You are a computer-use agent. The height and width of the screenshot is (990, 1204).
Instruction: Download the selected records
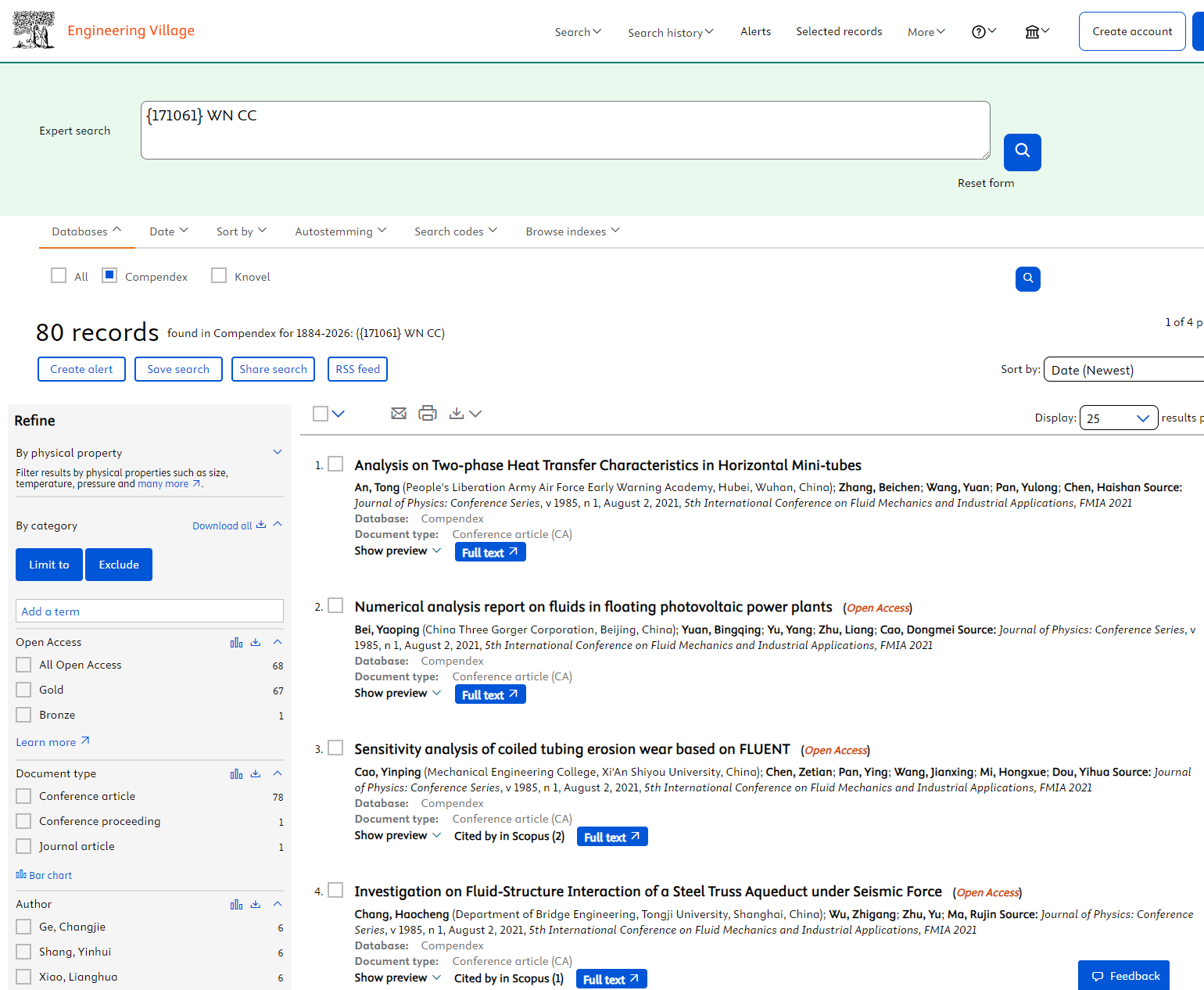(457, 414)
